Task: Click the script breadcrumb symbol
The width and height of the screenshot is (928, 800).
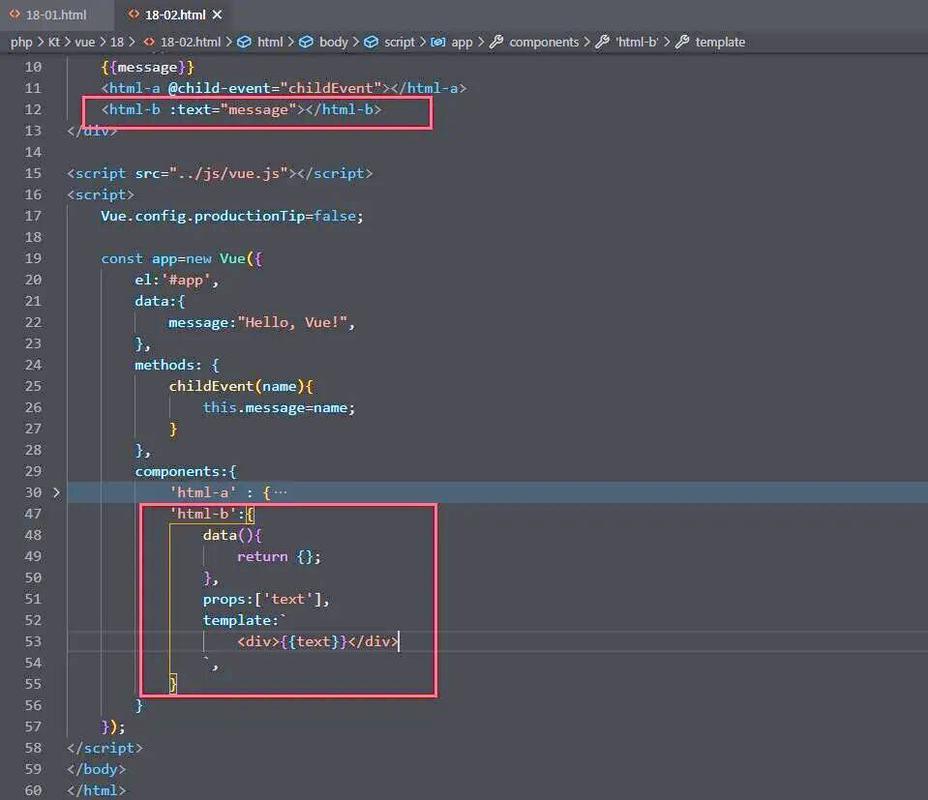Action: tap(399, 42)
